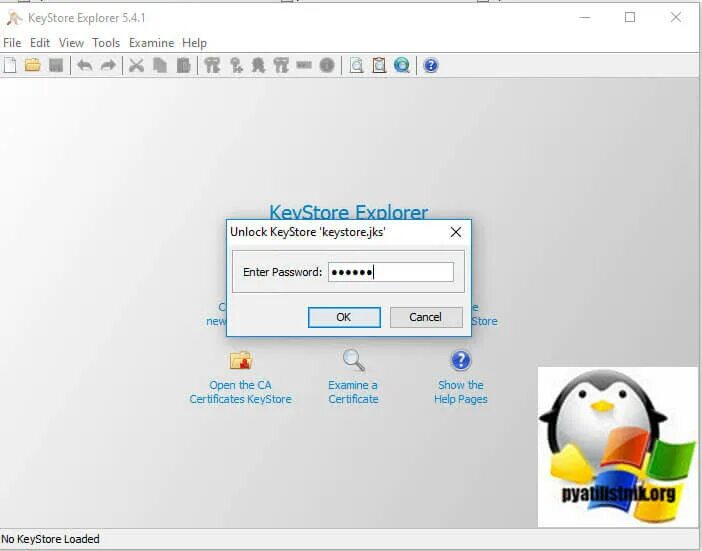
Task: Click the Examine File magnifier toolbar icon
Action: (x=356, y=65)
